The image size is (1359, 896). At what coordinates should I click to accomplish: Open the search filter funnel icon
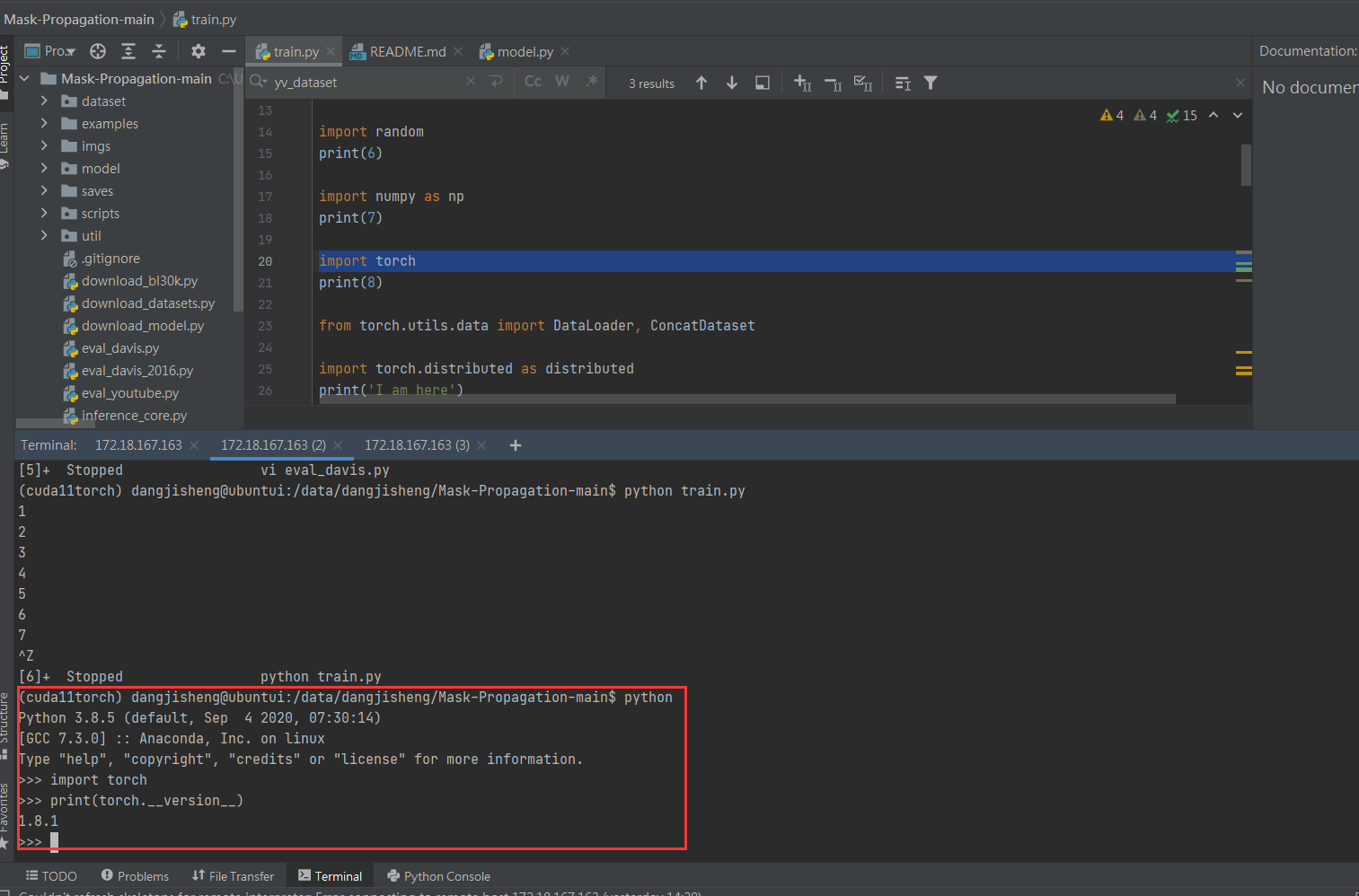931,83
